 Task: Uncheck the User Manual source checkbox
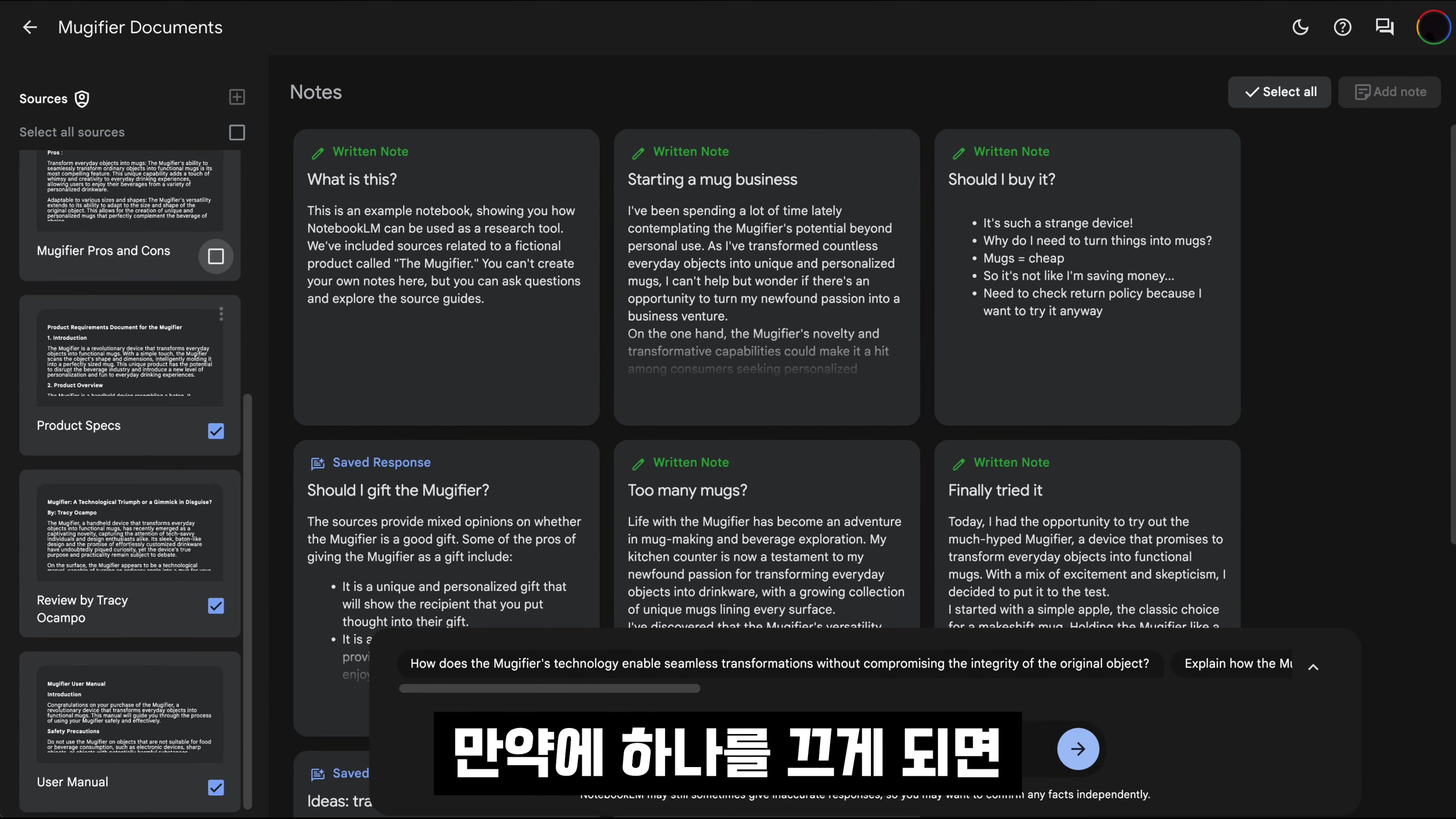click(216, 788)
